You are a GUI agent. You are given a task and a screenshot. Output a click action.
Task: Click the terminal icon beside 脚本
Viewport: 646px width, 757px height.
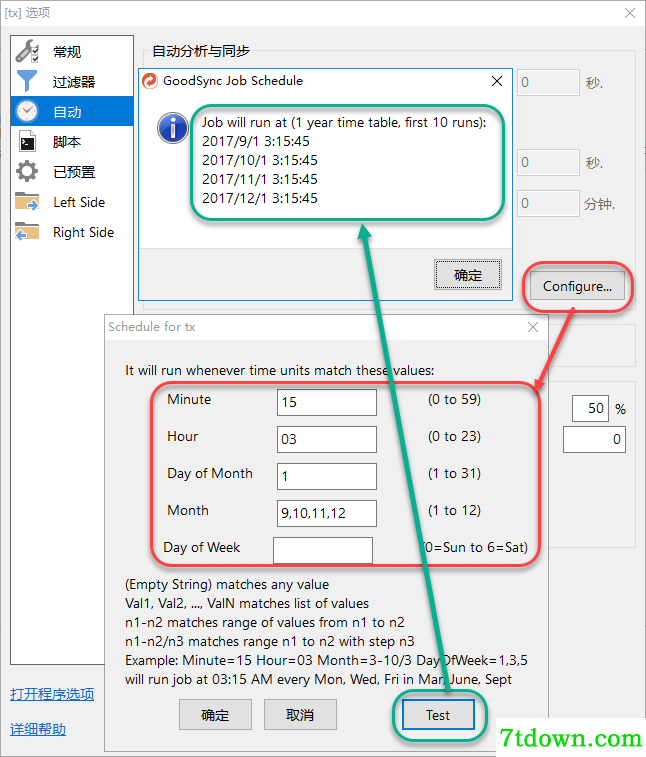tap(27, 141)
